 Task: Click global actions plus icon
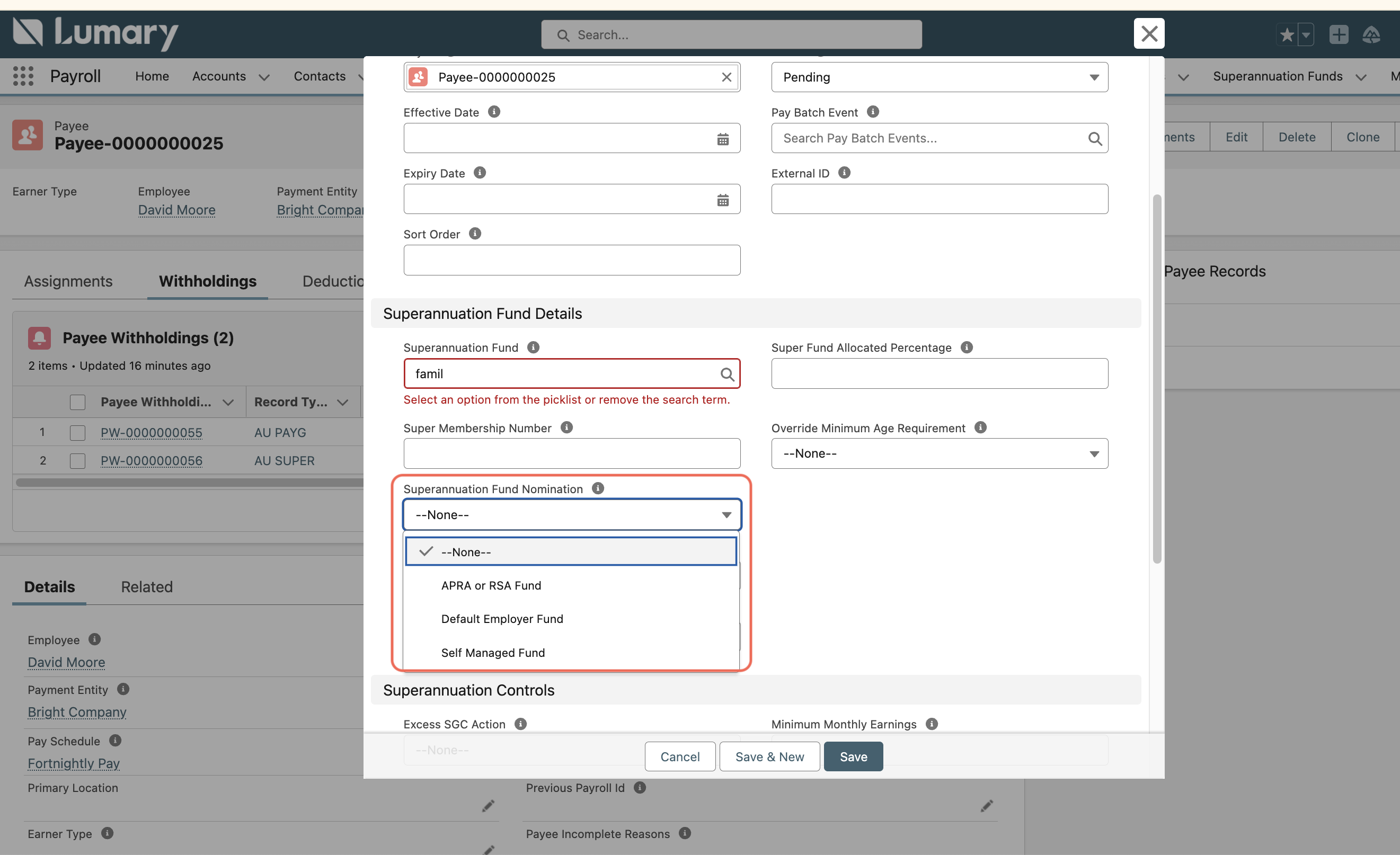1338,35
